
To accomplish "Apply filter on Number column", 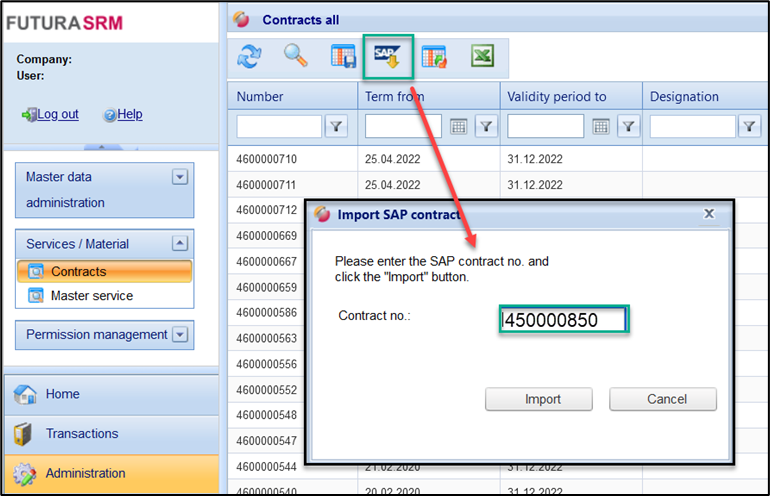I will [x=336, y=126].
